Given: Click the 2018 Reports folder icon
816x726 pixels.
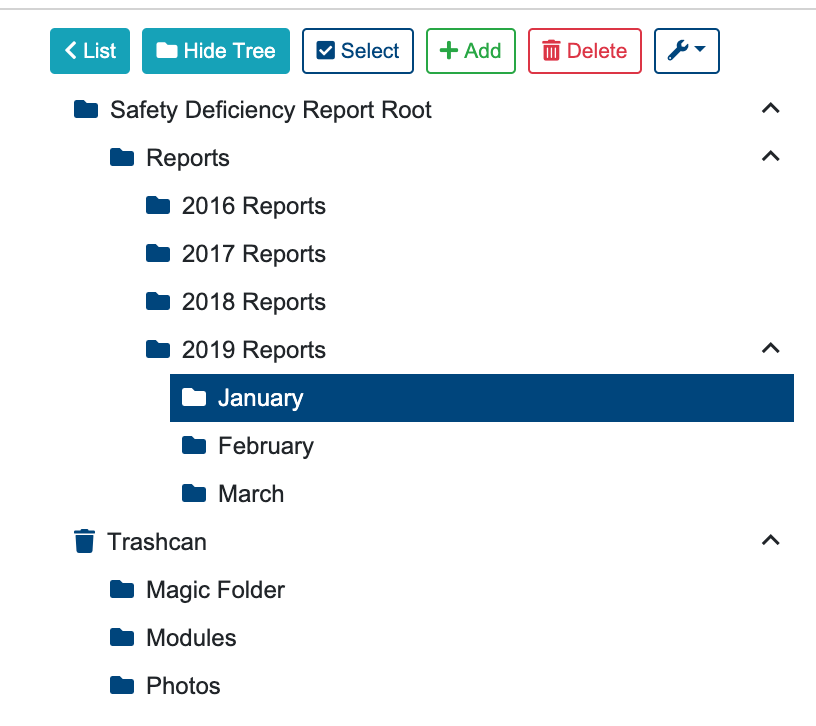Looking at the screenshot, I should coord(158,301).
